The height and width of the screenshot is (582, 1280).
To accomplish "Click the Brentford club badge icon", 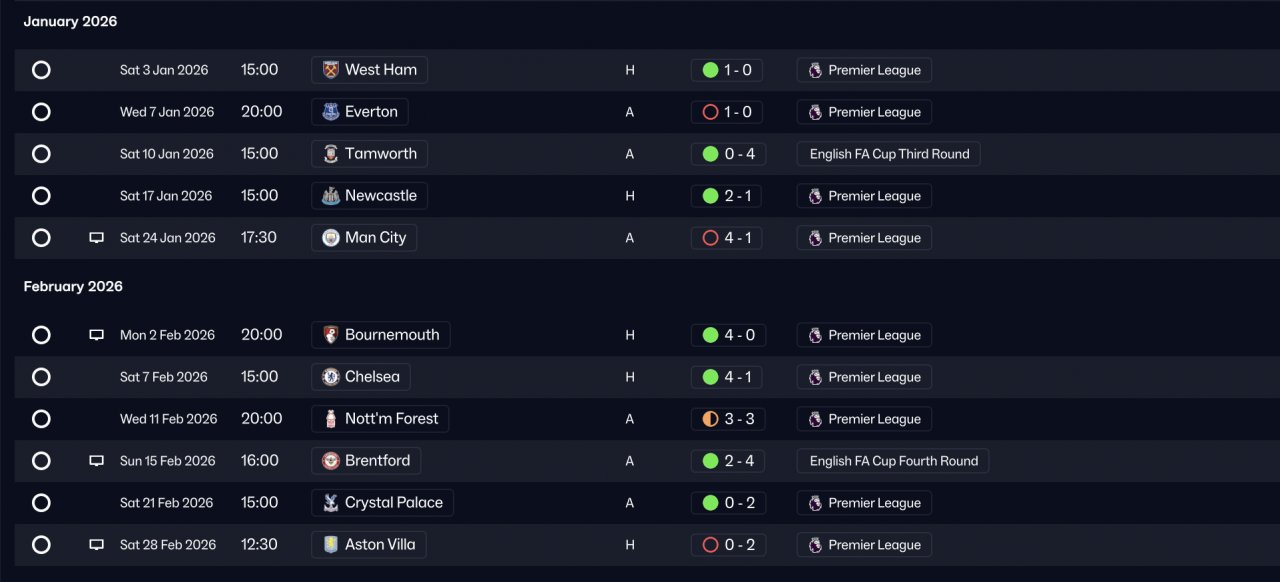I will pyautogui.click(x=331, y=461).
